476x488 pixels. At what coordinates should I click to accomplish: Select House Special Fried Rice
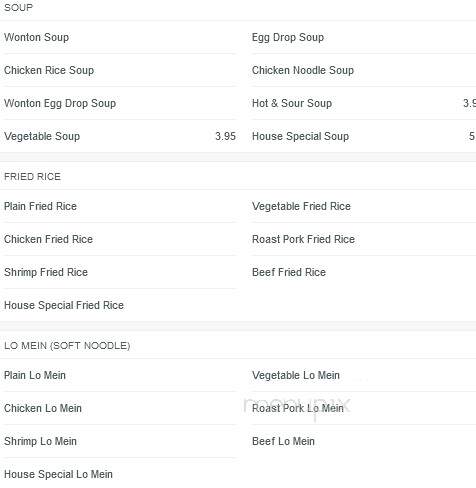tap(64, 305)
